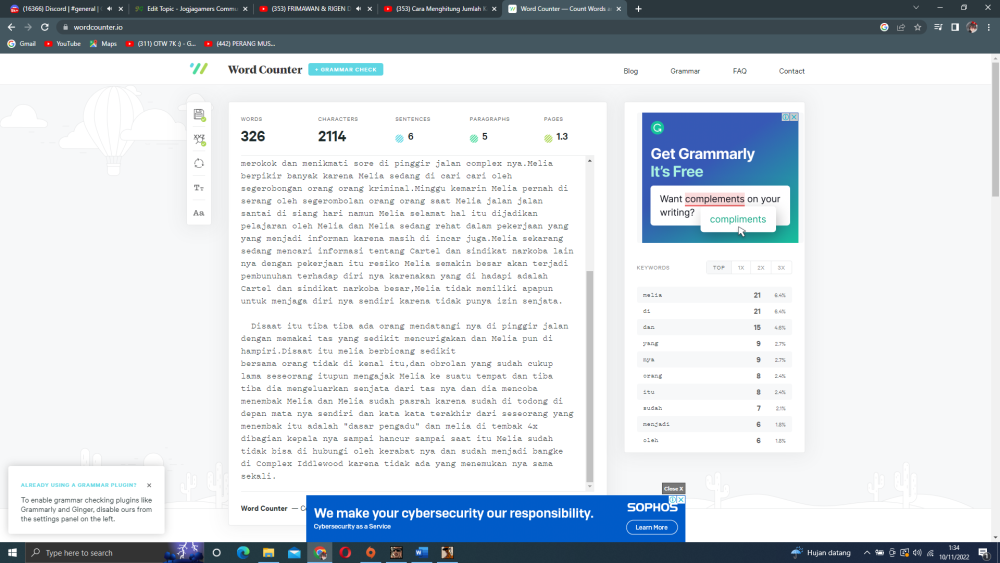Open Microsoft Edge from the taskbar

click(243, 553)
